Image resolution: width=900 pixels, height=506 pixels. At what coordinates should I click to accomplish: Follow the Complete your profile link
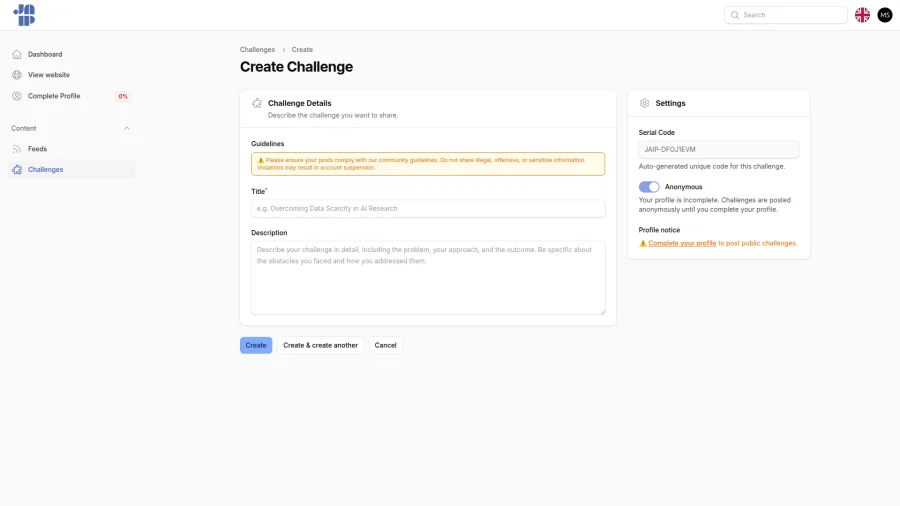click(682, 243)
